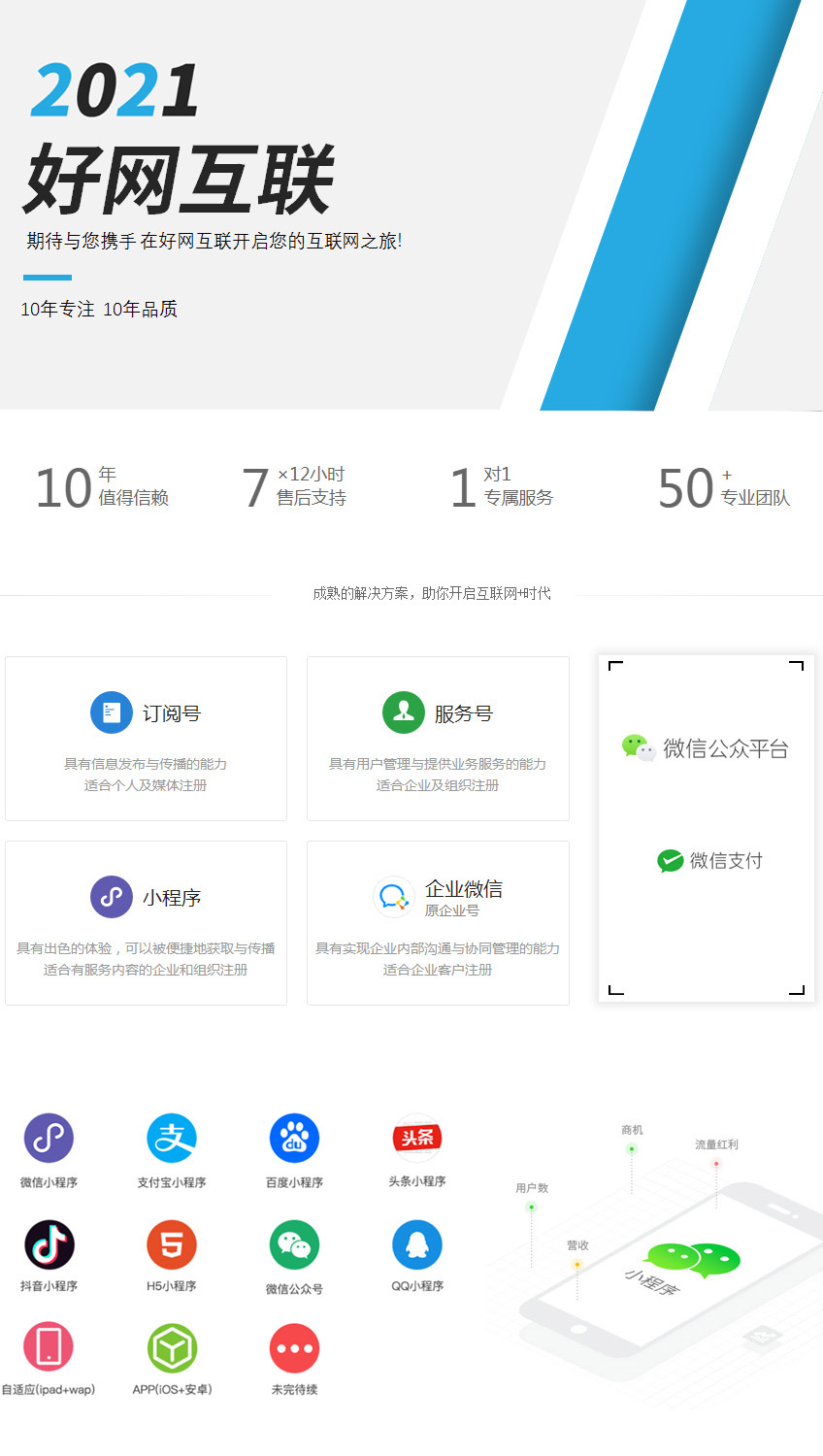823x1456 pixels.
Task: Select the QQ小程序 penguin icon
Action: click(417, 1244)
